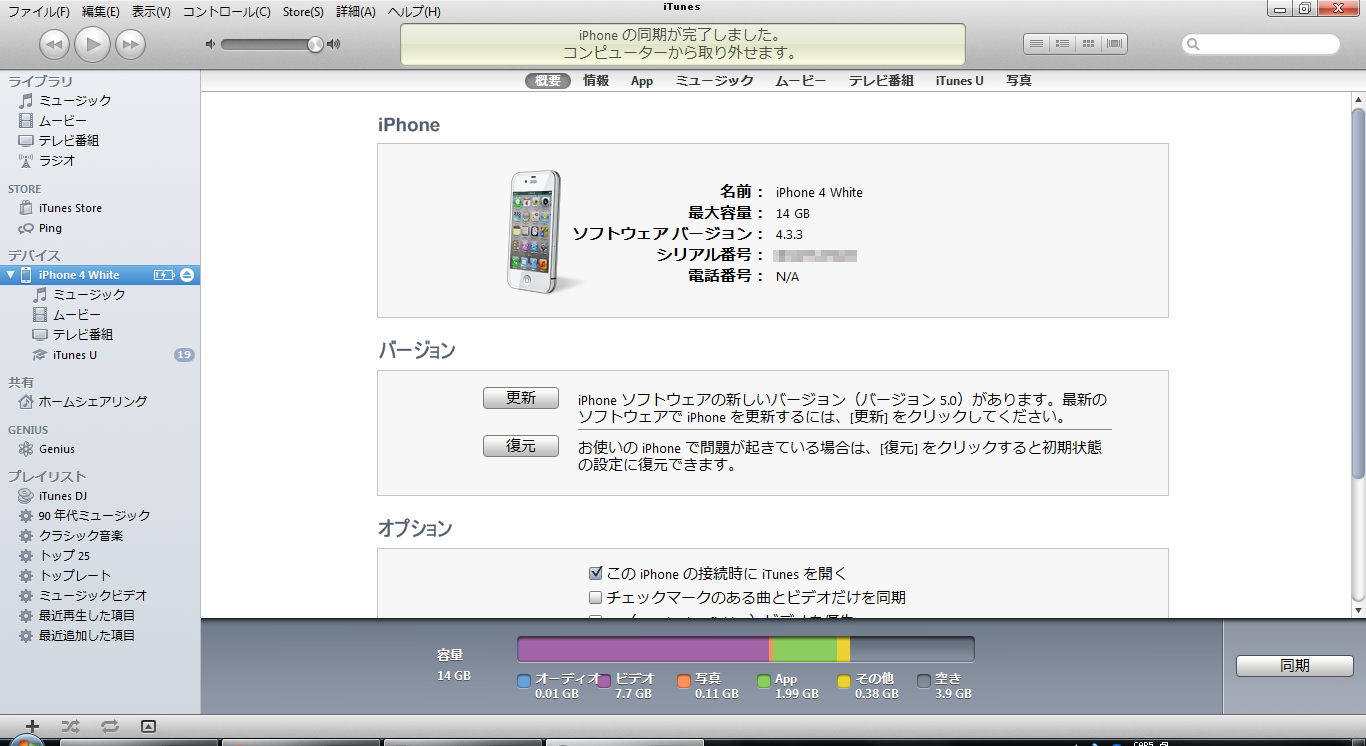Play the current track
This screenshot has height=746, width=1366.
(x=92, y=43)
